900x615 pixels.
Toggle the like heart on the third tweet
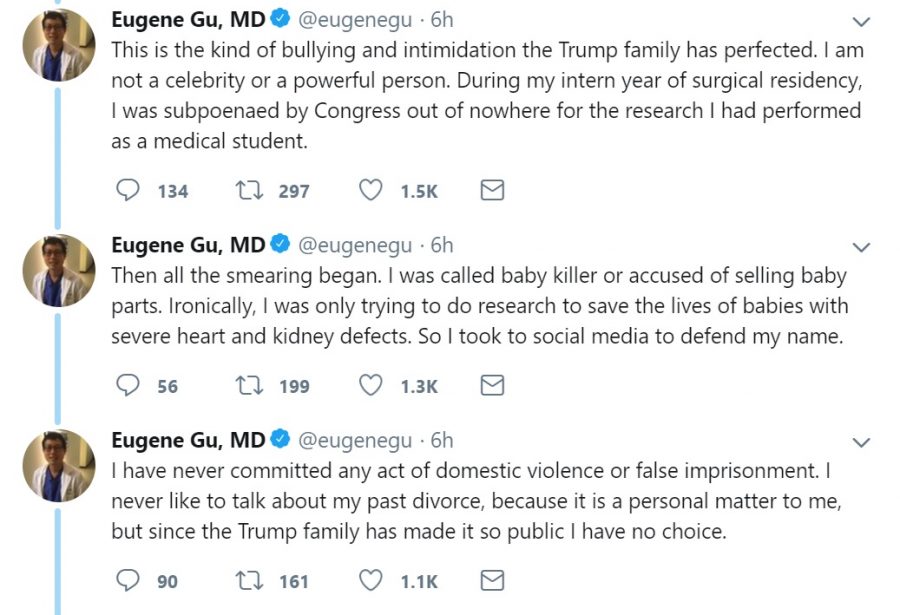point(370,579)
